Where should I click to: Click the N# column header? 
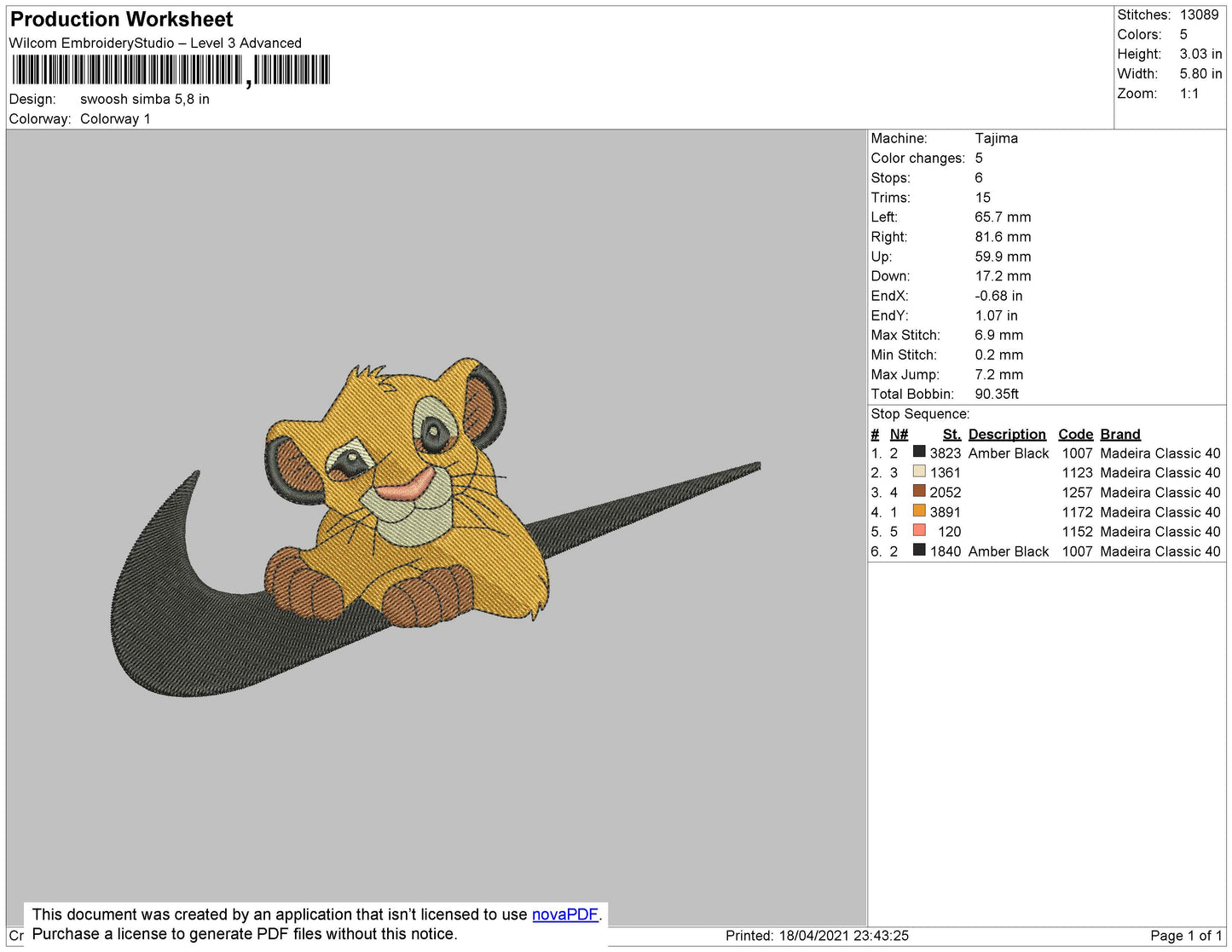(x=899, y=434)
